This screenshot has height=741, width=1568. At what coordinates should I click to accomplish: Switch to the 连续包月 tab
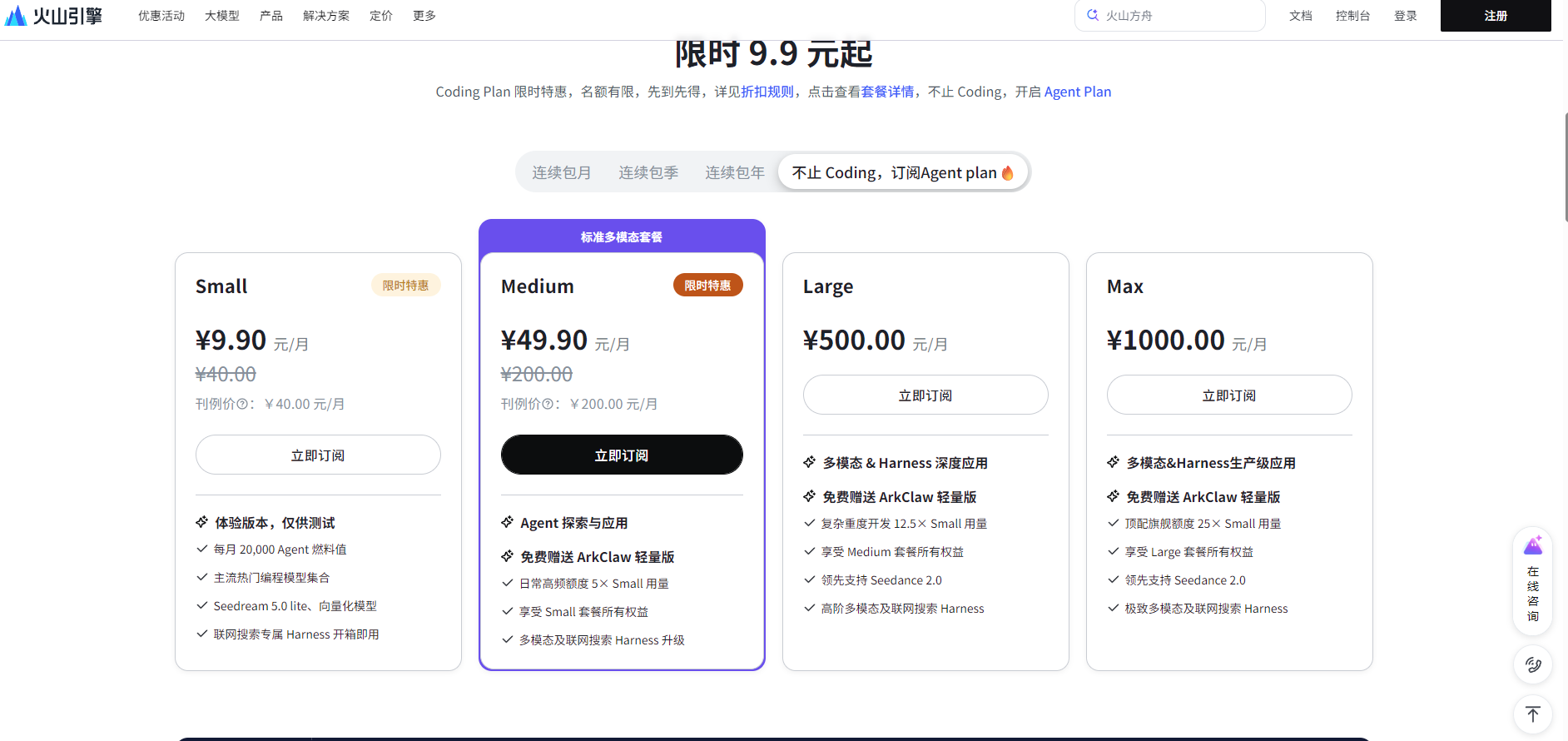tap(562, 172)
